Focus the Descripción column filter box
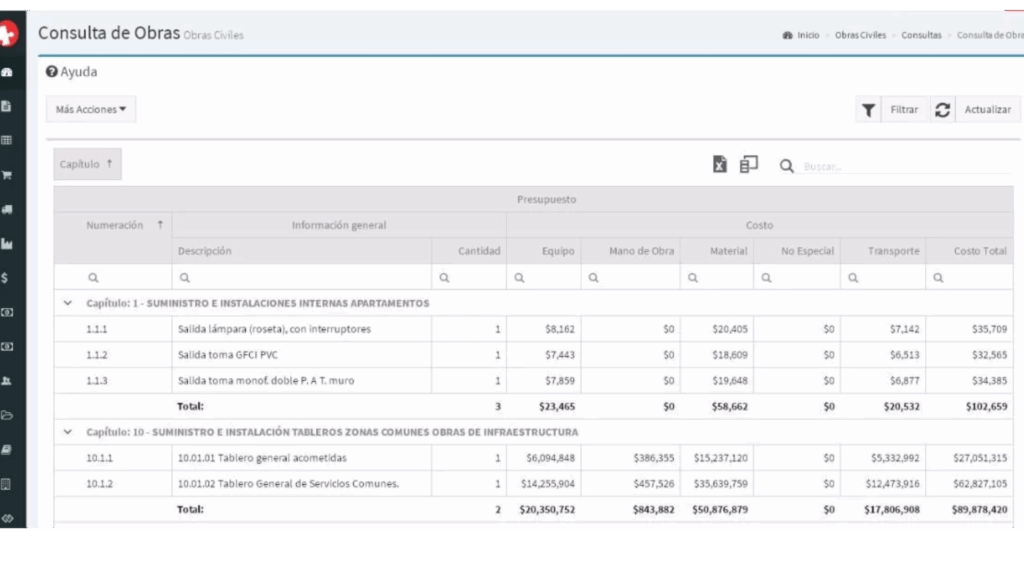This screenshot has width=1024, height=576. [x=302, y=278]
